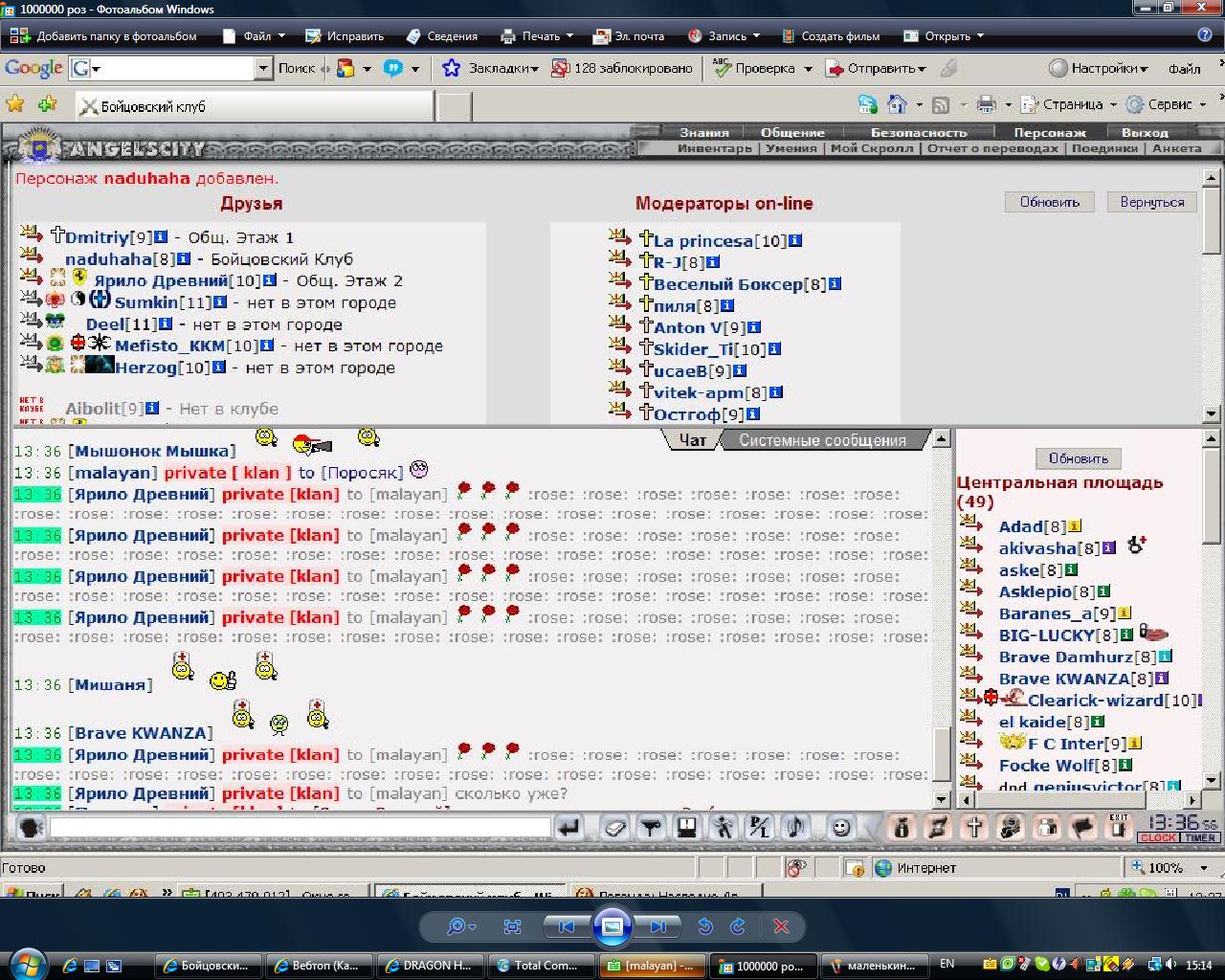Click the Favorites star icon
The image size is (1225, 980).
[x=15, y=104]
